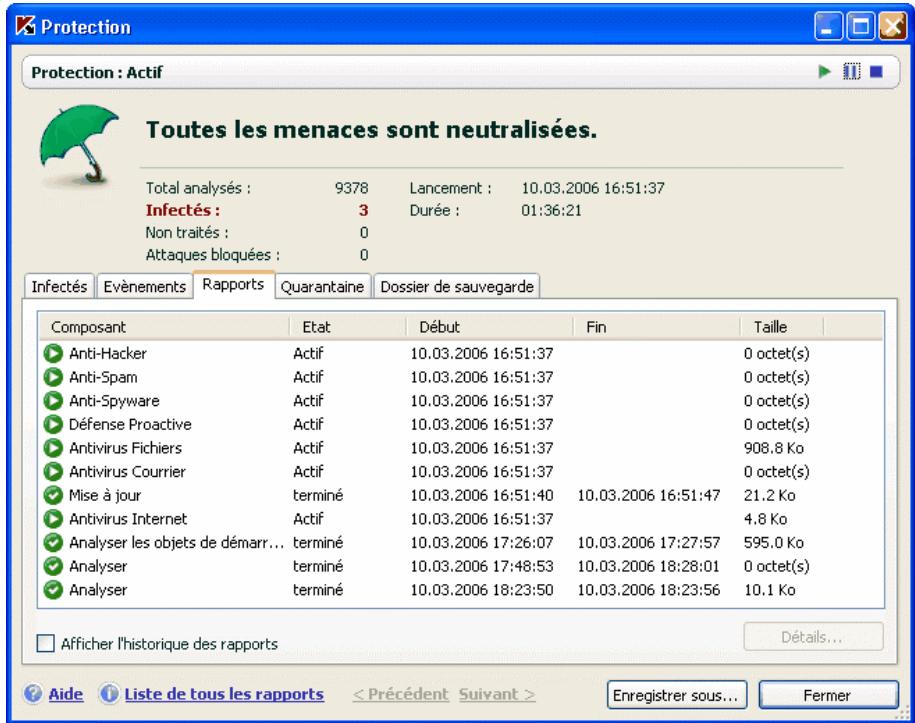Image resolution: width=915 pixels, height=723 pixels.
Task: Click the 4.8 Ko size value
Action: [x=766, y=519]
